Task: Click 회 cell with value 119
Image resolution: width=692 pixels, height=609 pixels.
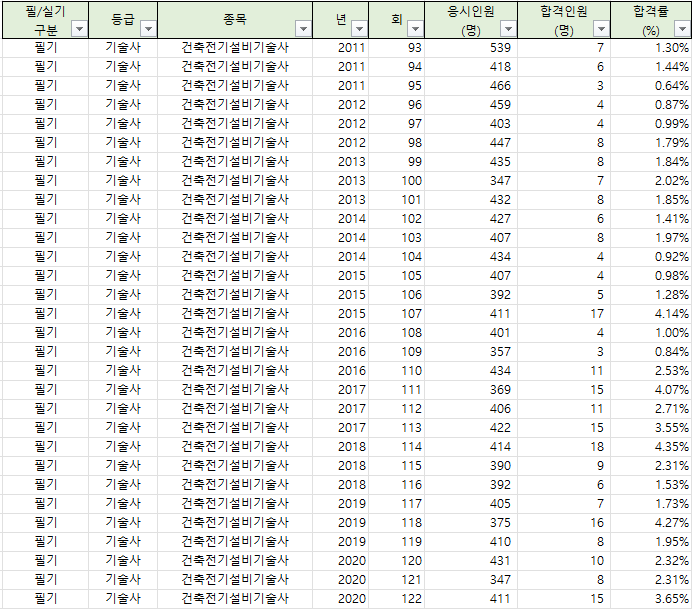Action: pyautogui.click(x=397, y=541)
